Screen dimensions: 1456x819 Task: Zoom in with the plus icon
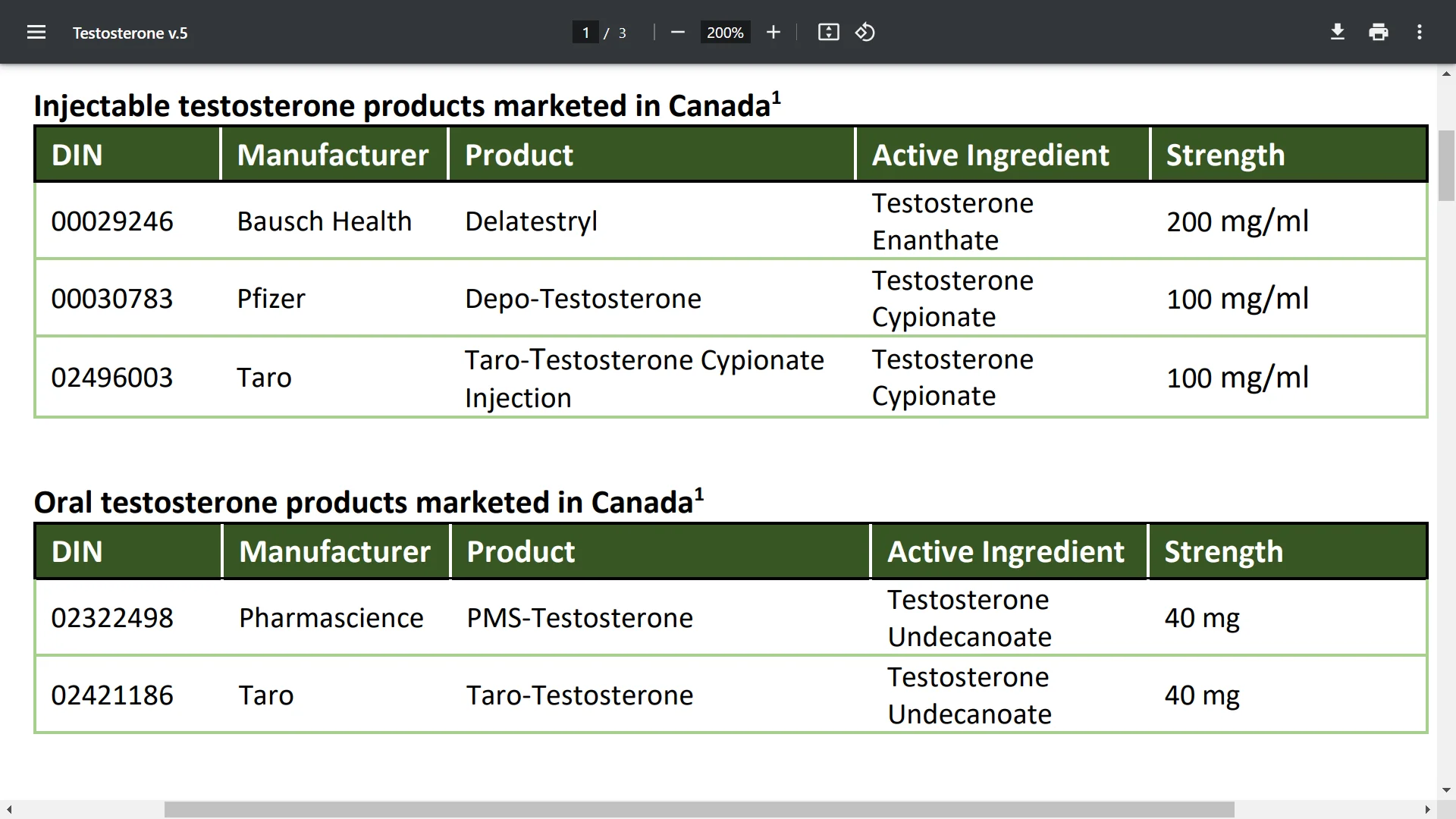pyautogui.click(x=773, y=32)
